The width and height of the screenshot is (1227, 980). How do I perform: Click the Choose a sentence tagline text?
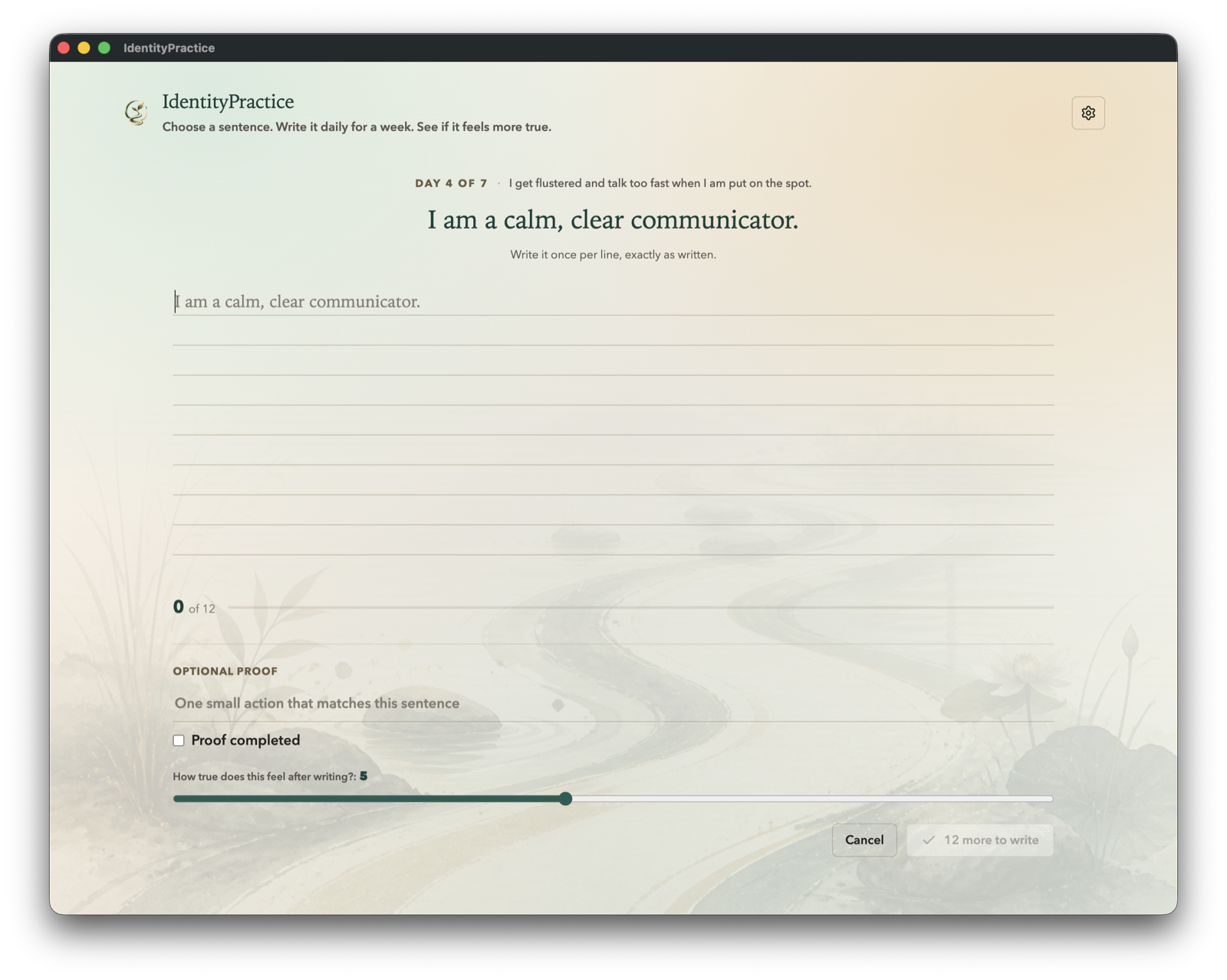(357, 127)
